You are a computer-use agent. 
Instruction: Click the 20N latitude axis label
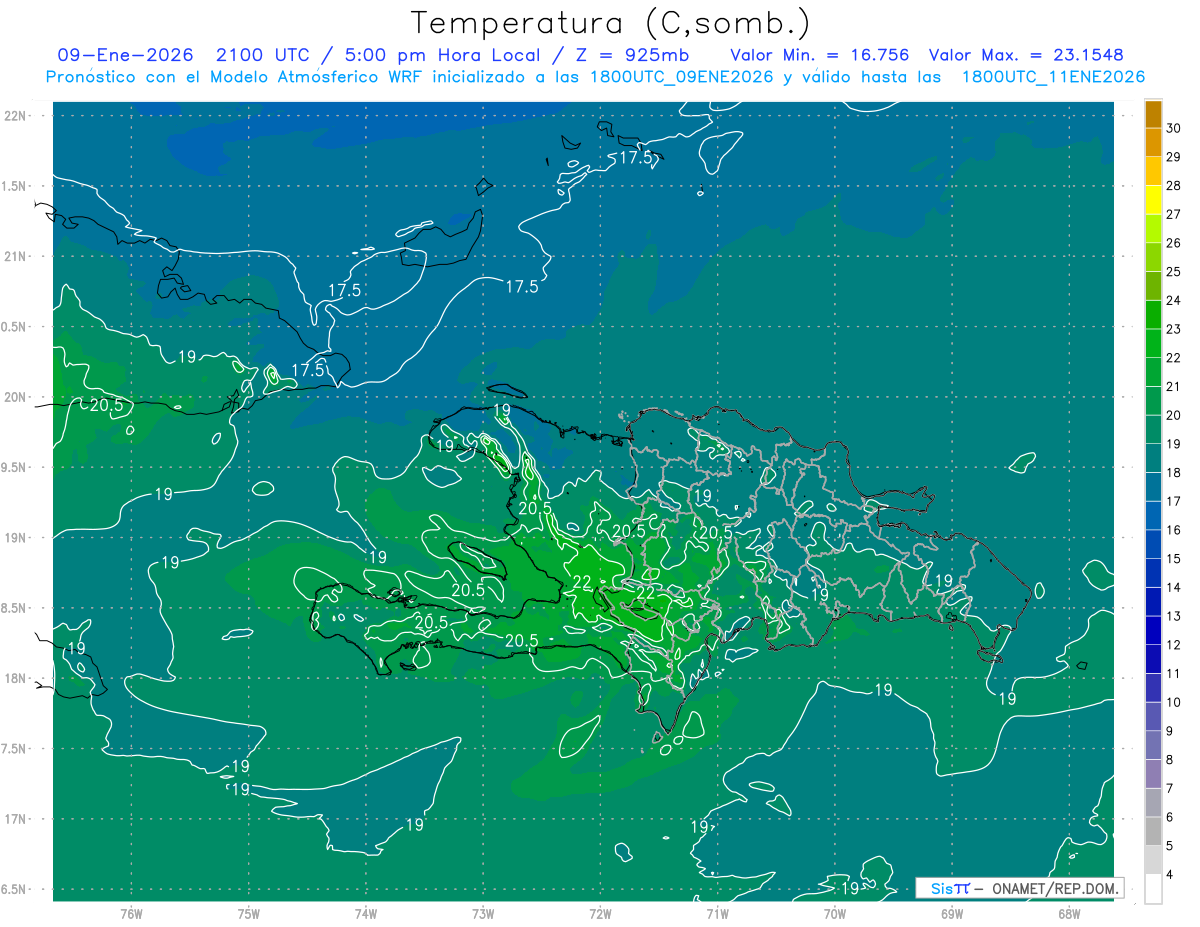(16, 398)
